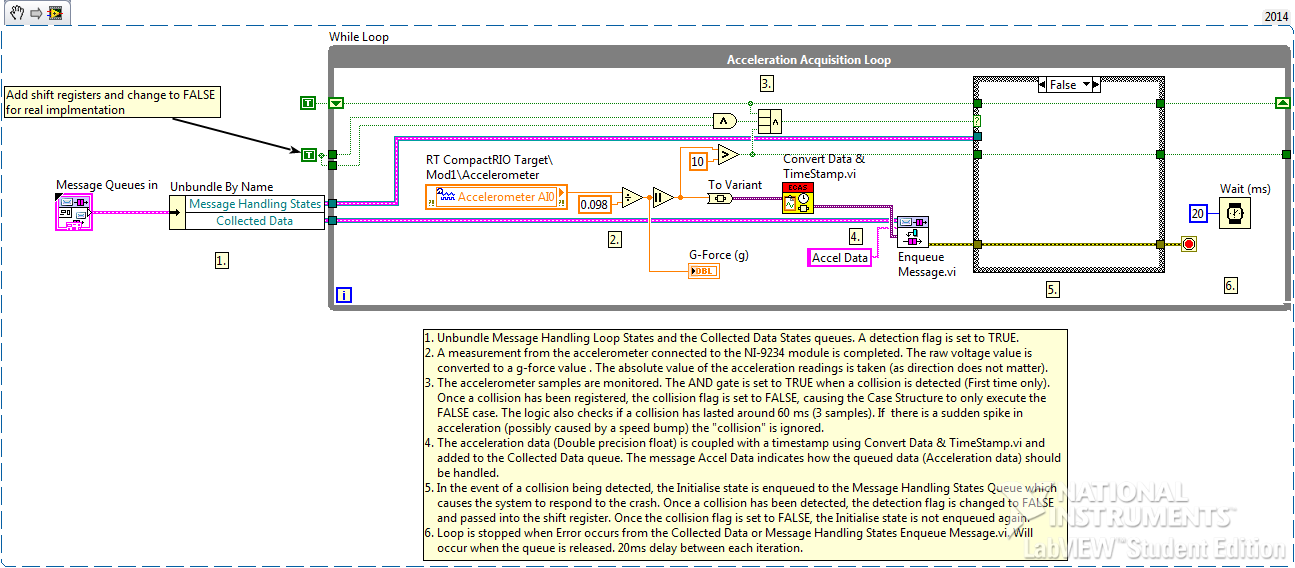The height and width of the screenshot is (568, 1295).
Task: Click the greater-than comparison node
Action: pyautogui.click(x=728, y=155)
